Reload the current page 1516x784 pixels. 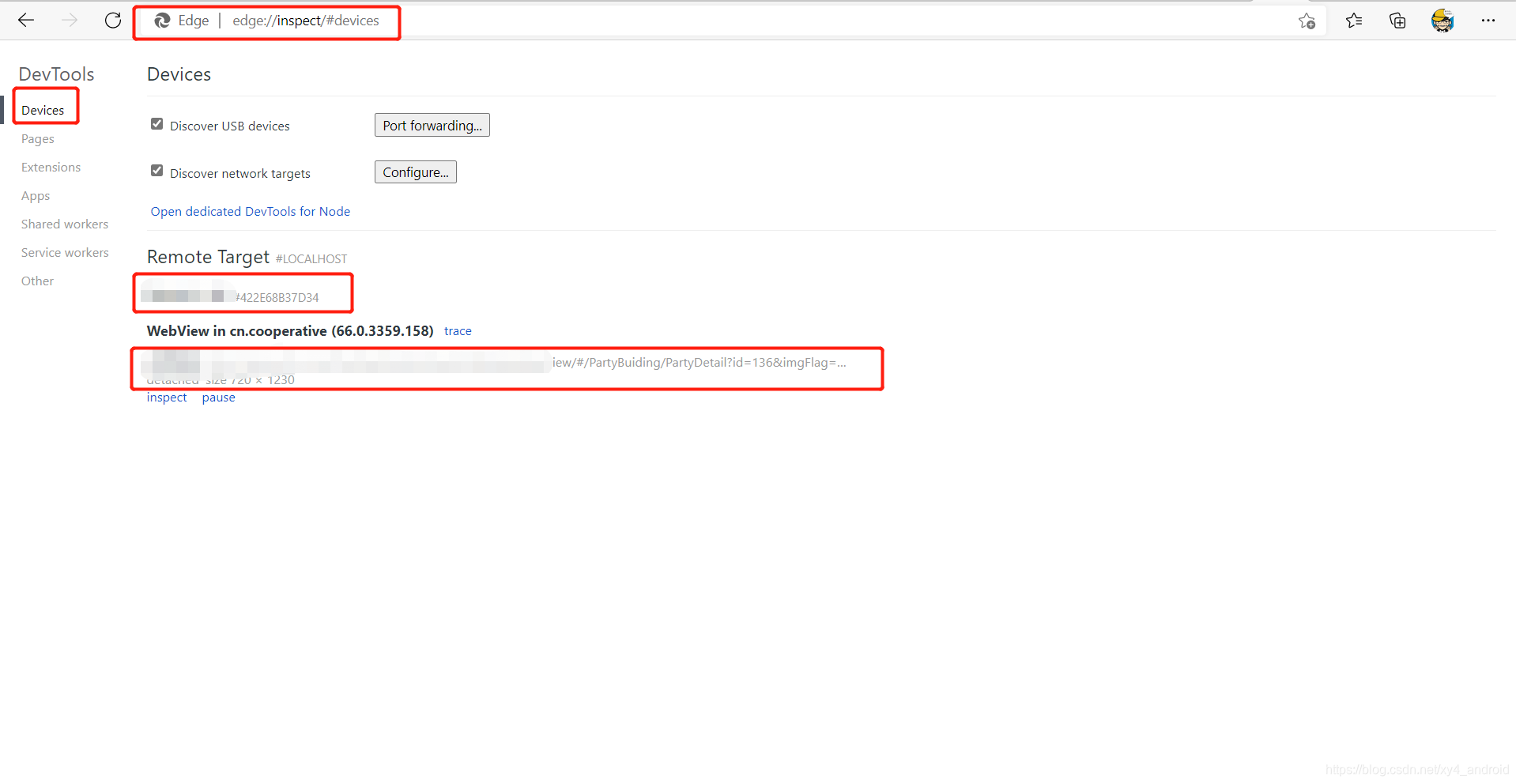pos(112,20)
